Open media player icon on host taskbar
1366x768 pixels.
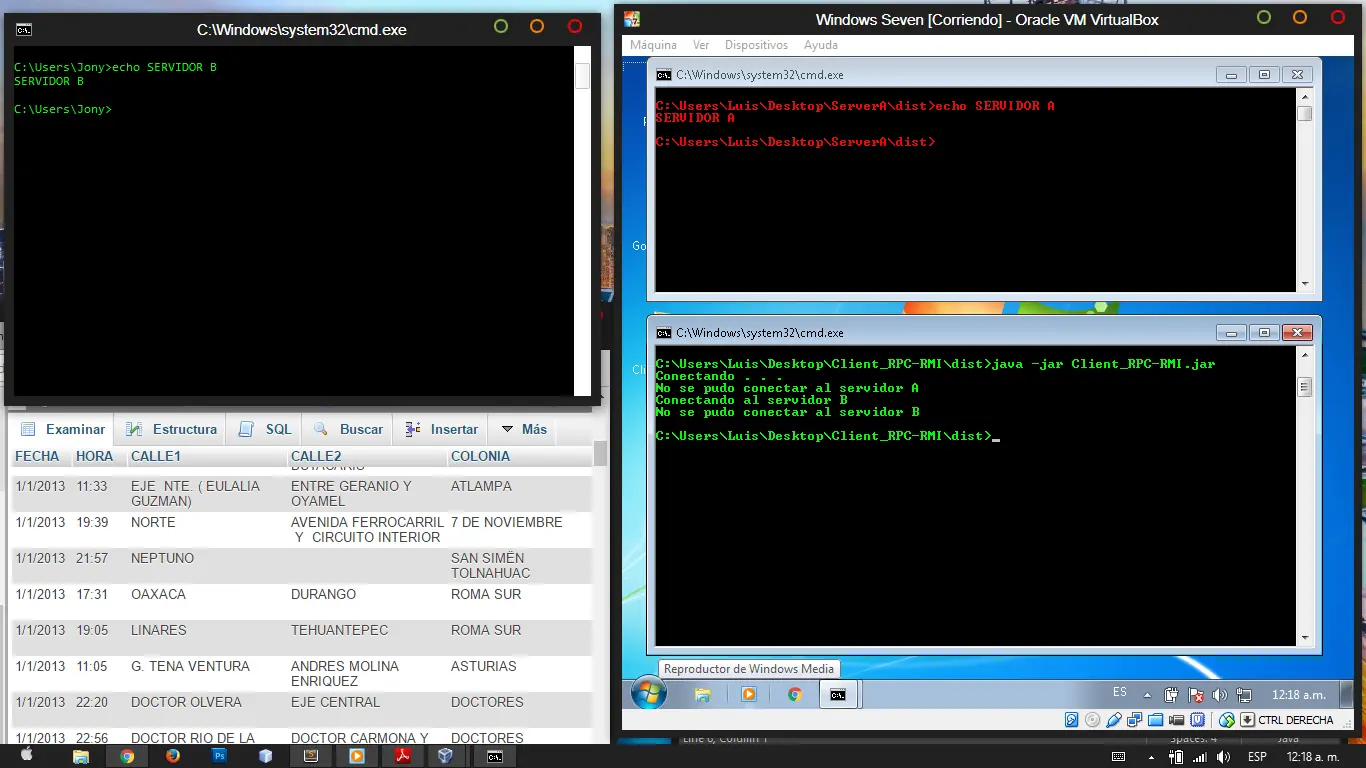pyautogui.click(x=356, y=756)
